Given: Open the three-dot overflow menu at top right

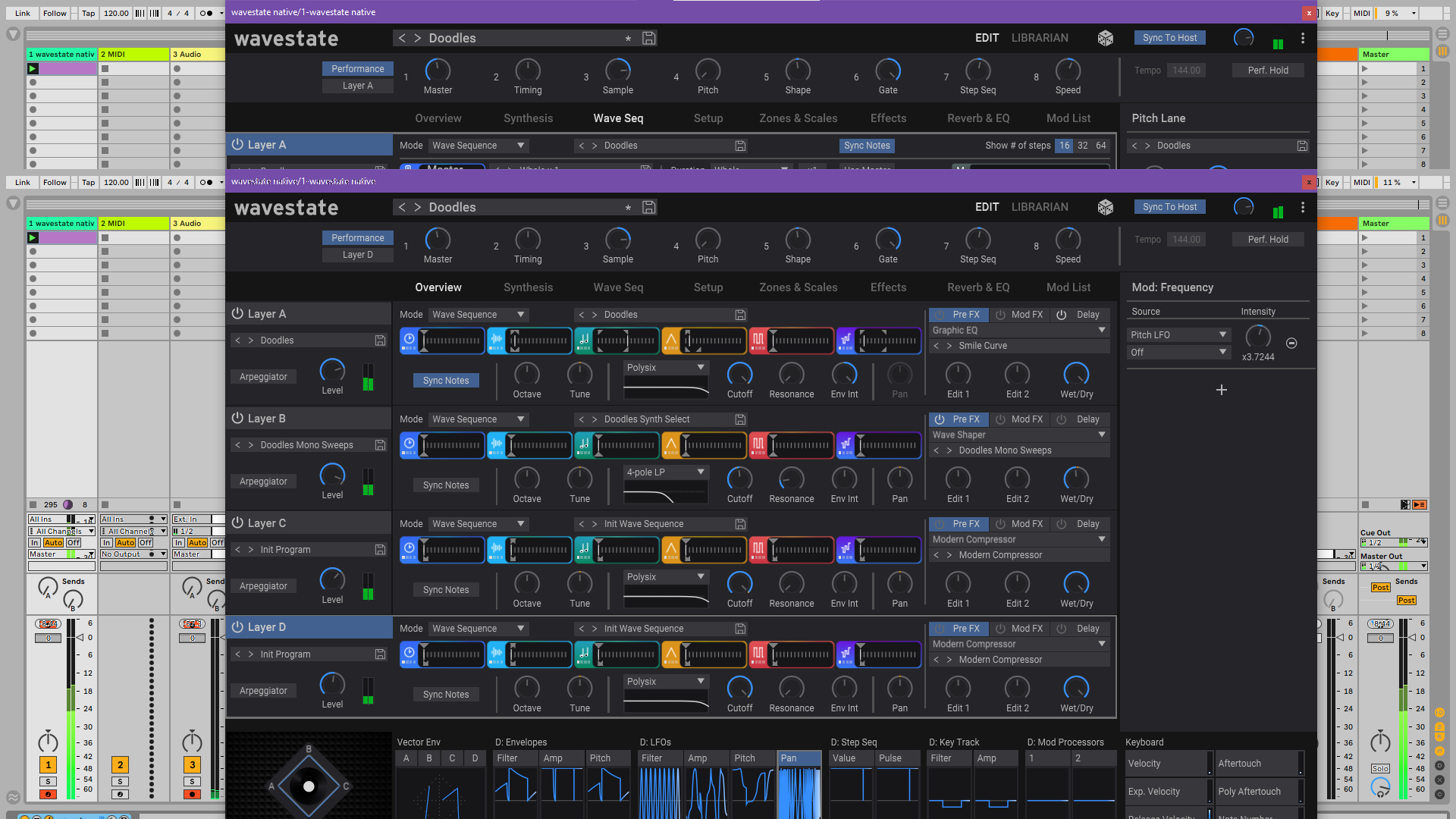Looking at the screenshot, I should point(1303,207).
